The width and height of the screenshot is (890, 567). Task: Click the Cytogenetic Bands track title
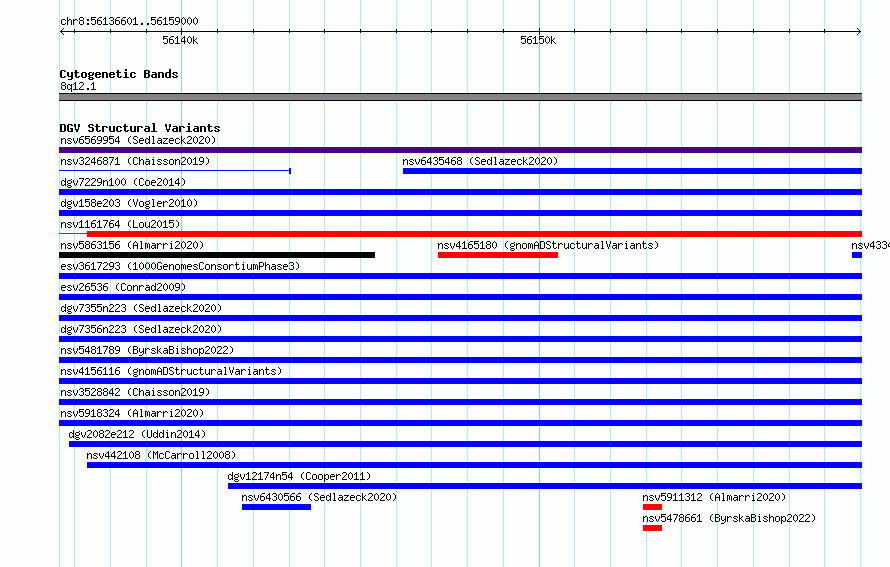pyautogui.click(x=119, y=74)
